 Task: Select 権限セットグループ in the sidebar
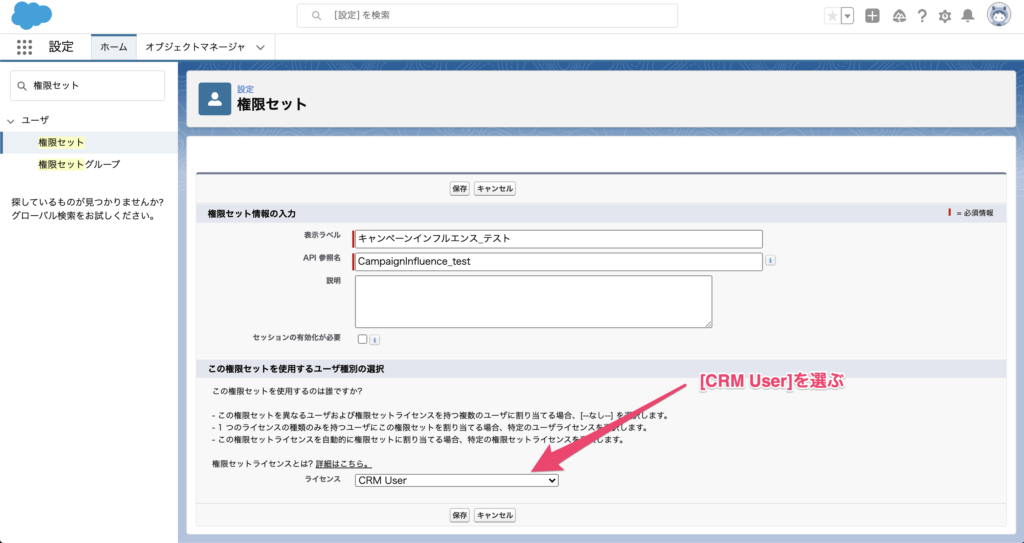(79, 165)
